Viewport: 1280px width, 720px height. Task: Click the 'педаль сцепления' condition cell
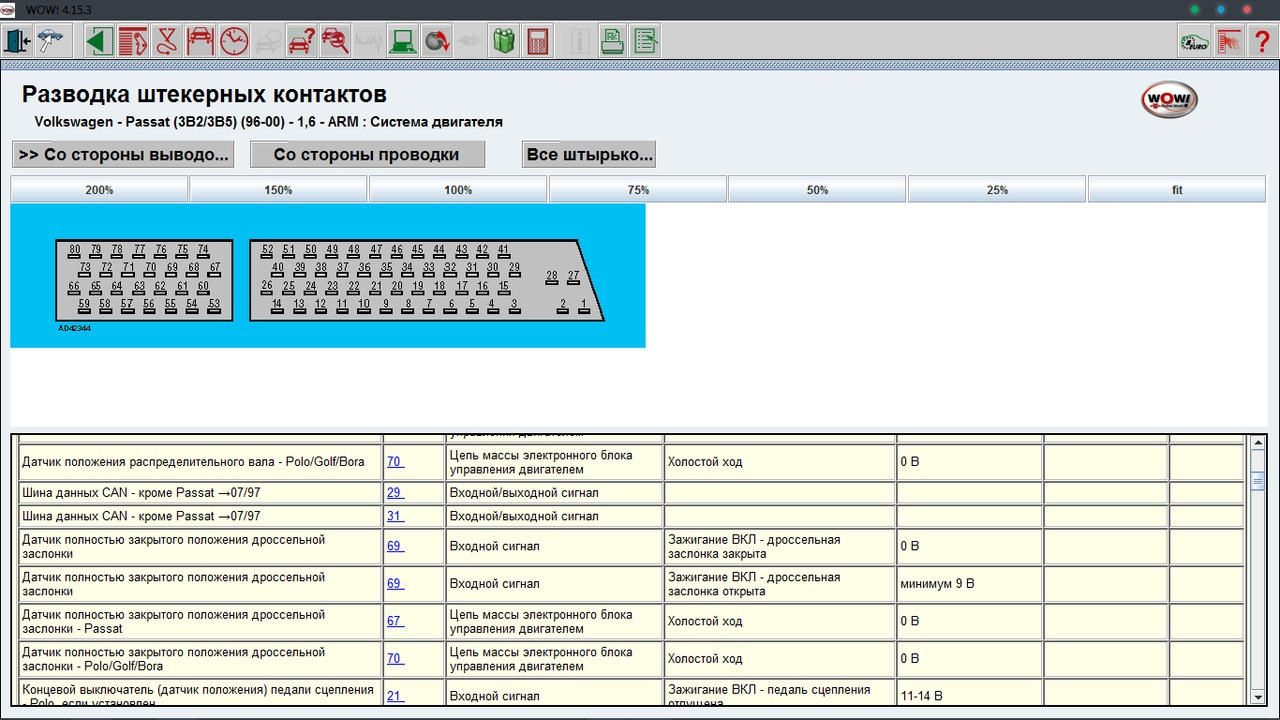(x=779, y=693)
